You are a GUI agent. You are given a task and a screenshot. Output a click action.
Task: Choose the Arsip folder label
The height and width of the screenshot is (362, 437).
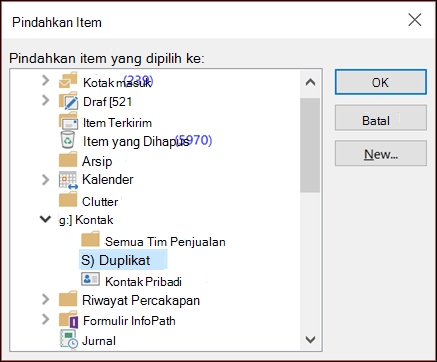pos(97,161)
